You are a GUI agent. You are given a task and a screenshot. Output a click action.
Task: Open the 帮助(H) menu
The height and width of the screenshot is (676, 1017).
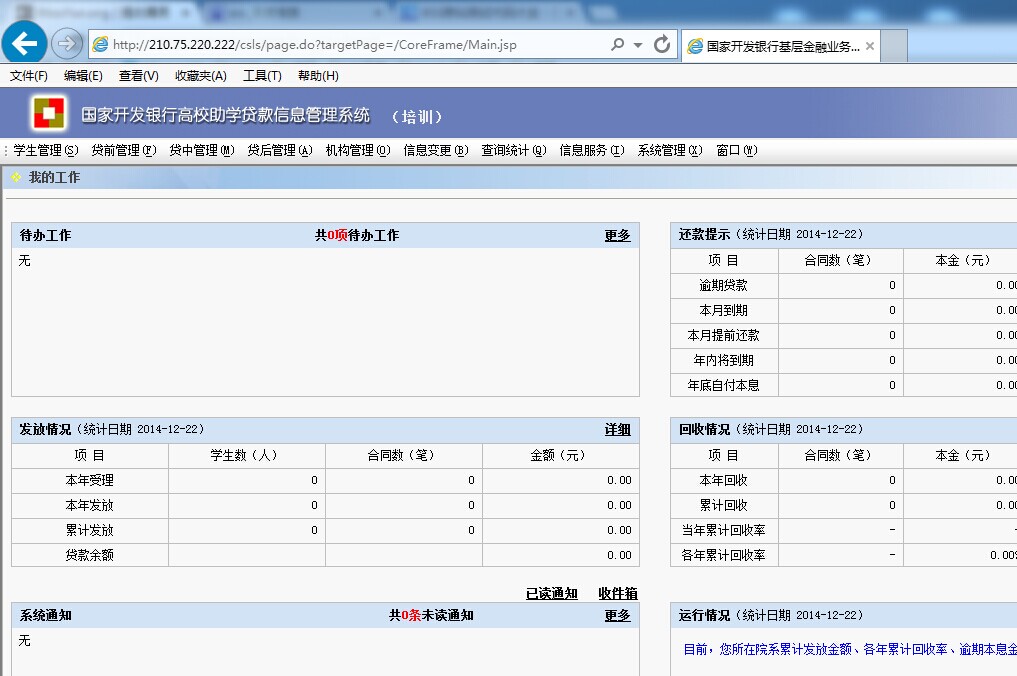coord(318,76)
